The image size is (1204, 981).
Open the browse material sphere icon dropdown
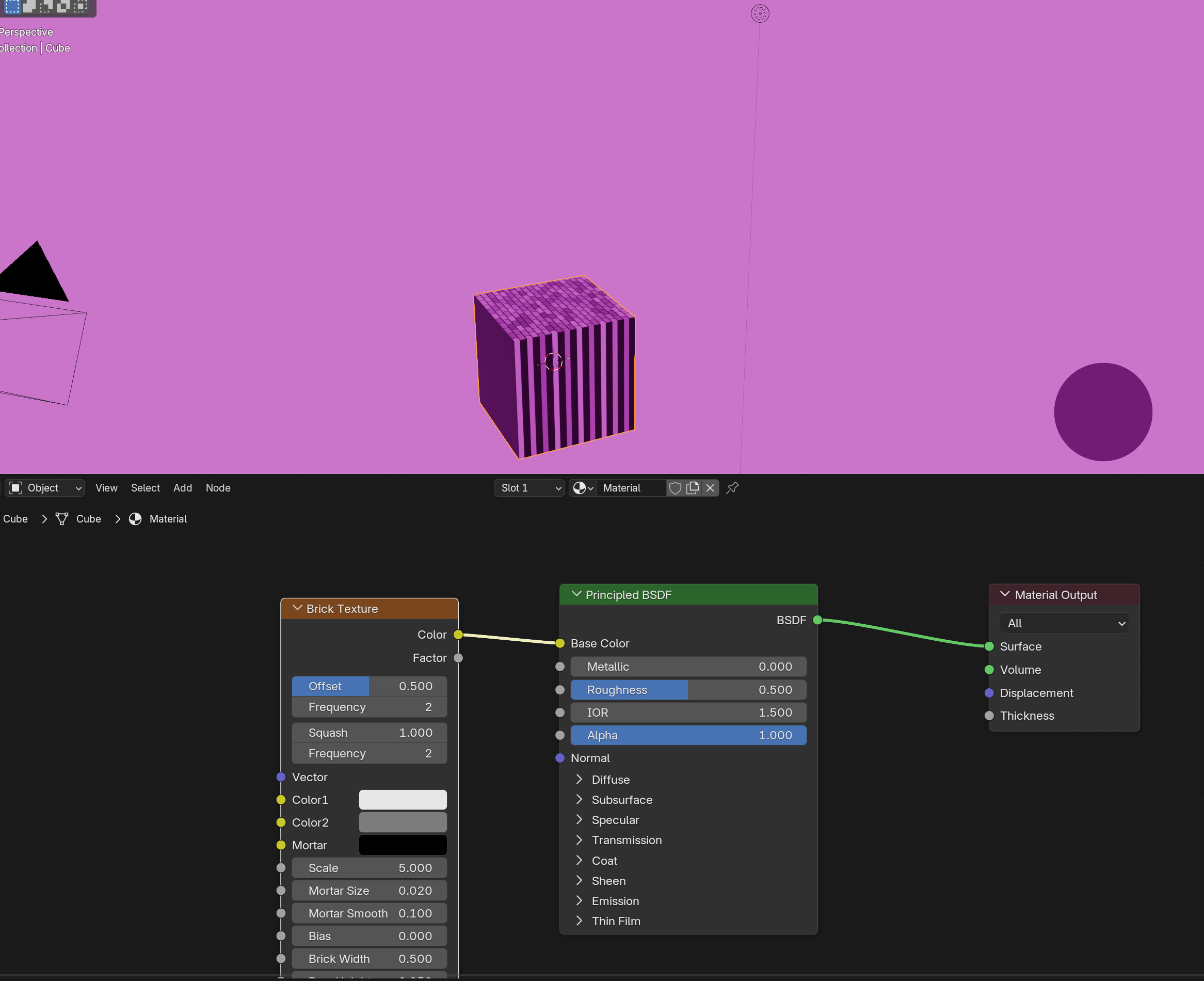583,488
